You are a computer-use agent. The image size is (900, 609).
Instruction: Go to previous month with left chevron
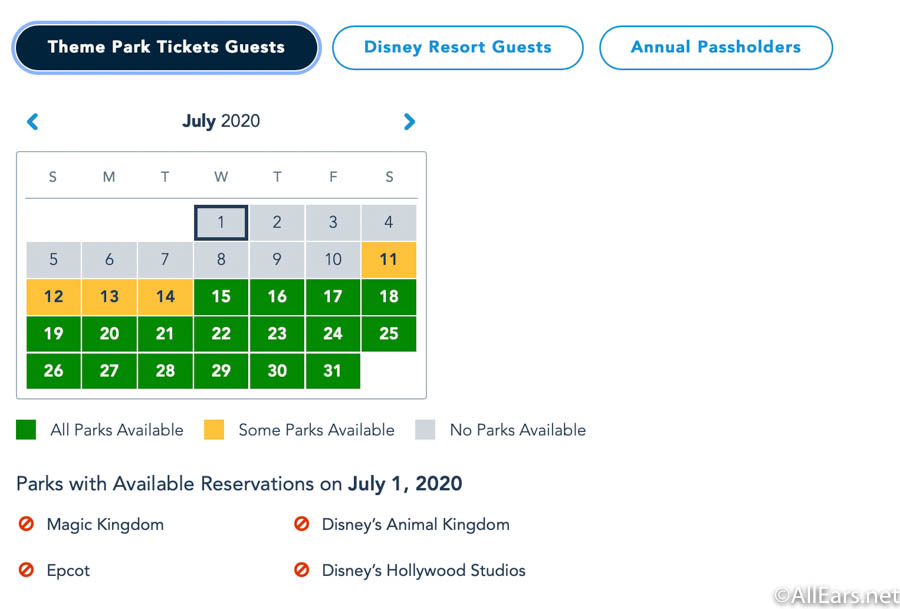coord(33,122)
